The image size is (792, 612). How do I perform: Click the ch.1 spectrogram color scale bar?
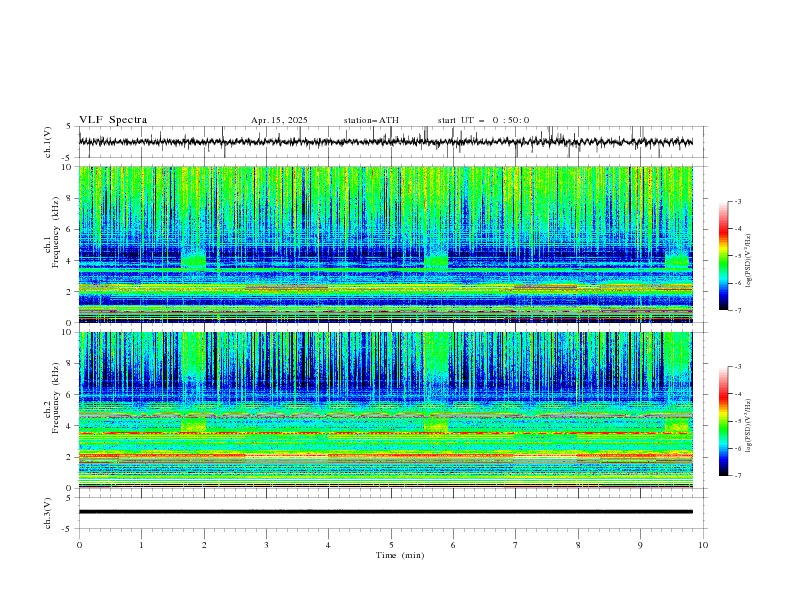[x=723, y=256]
